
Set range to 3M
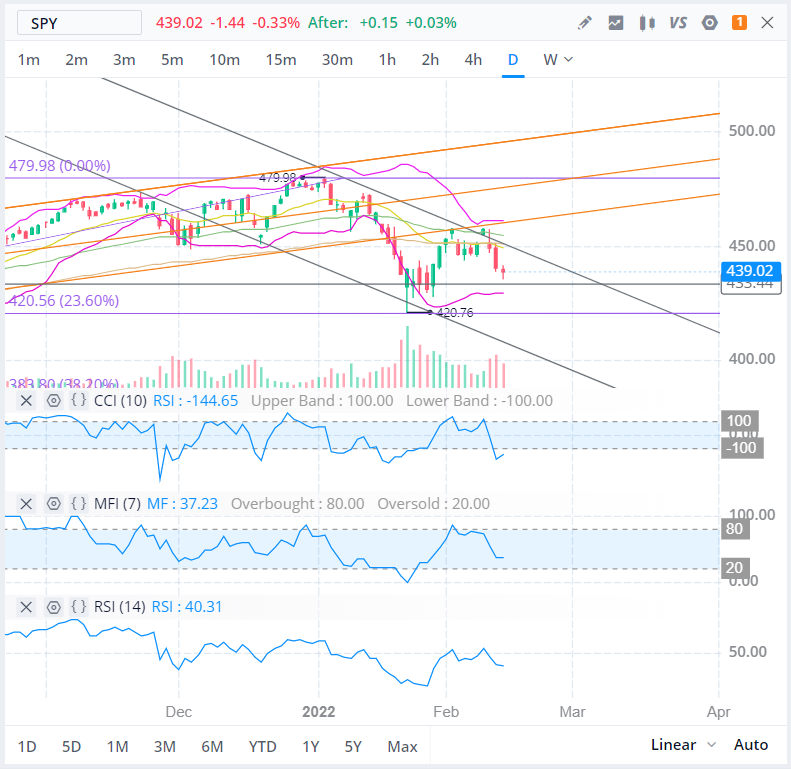pyautogui.click(x=164, y=746)
